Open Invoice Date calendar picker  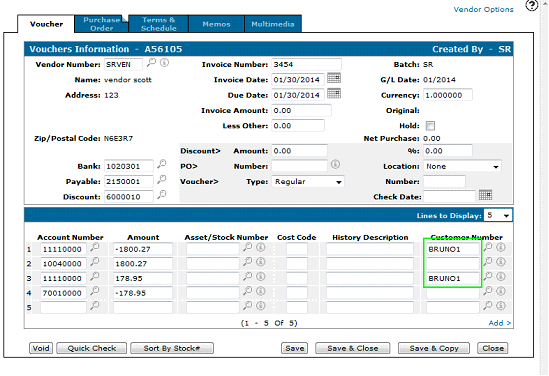point(334,78)
